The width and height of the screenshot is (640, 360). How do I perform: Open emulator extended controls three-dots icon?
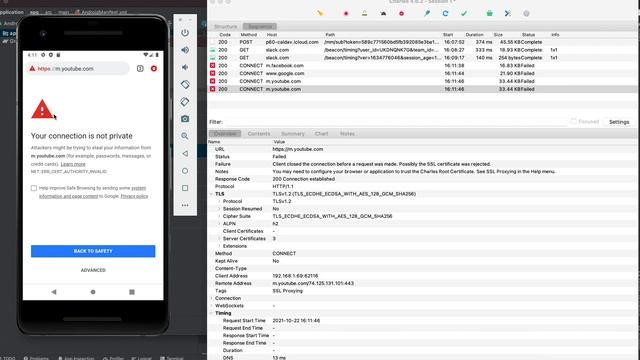(x=185, y=205)
